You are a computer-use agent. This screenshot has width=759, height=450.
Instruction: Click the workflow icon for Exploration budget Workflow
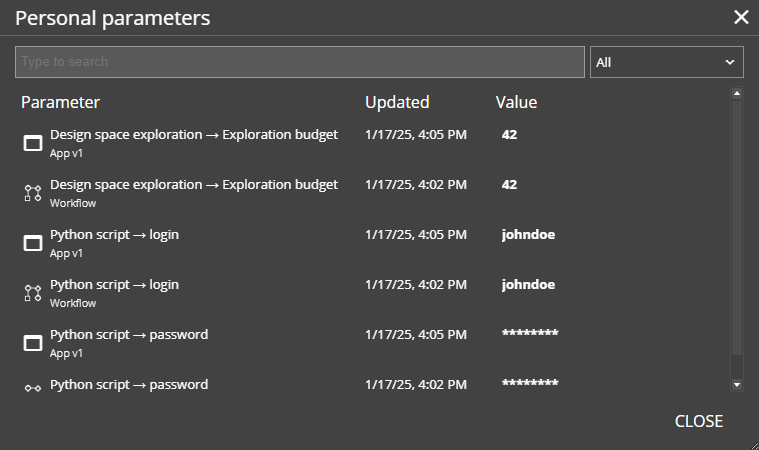[33, 193]
